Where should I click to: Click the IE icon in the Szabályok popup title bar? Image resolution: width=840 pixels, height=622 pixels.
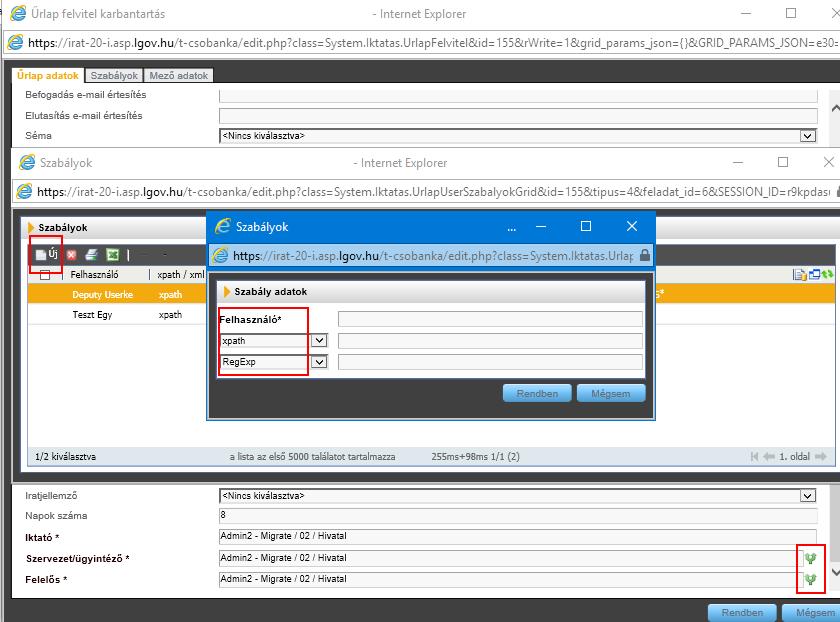[222, 226]
